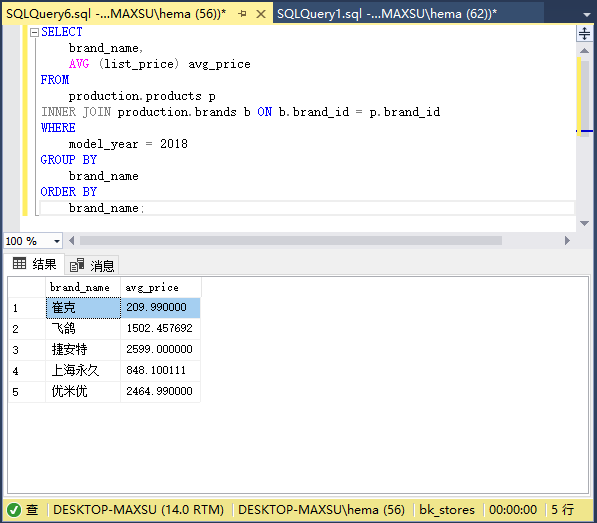Click the horizontal scrollbar left arrow
The image size is (597, 523).
click(72, 241)
